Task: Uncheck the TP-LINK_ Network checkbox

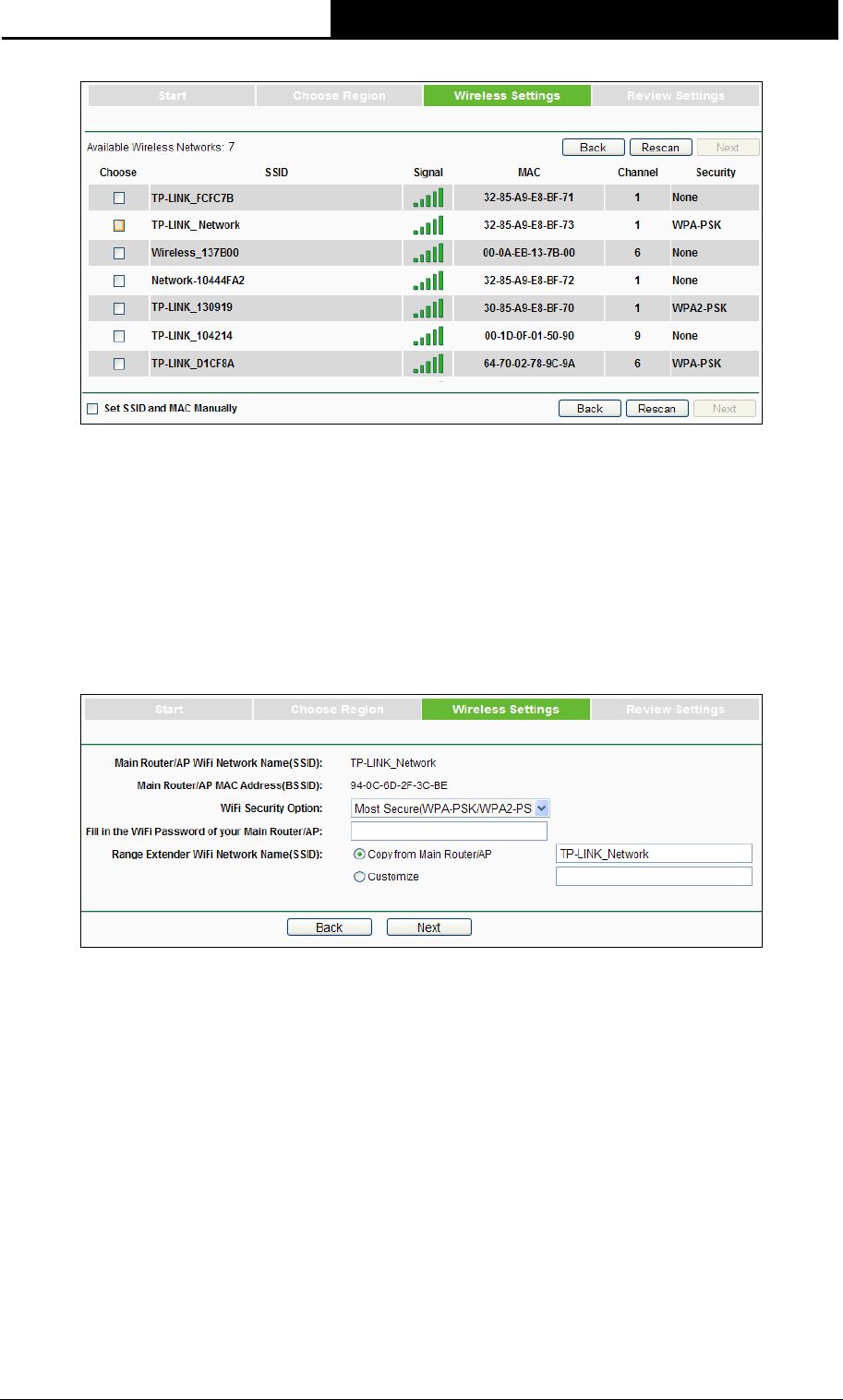Action: [119, 225]
